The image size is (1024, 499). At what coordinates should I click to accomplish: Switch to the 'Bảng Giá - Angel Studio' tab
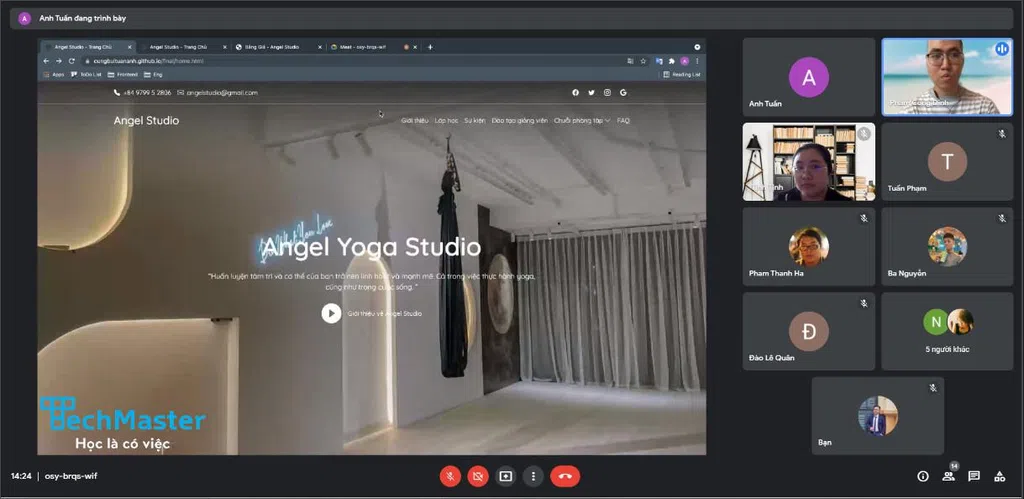click(x=278, y=47)
